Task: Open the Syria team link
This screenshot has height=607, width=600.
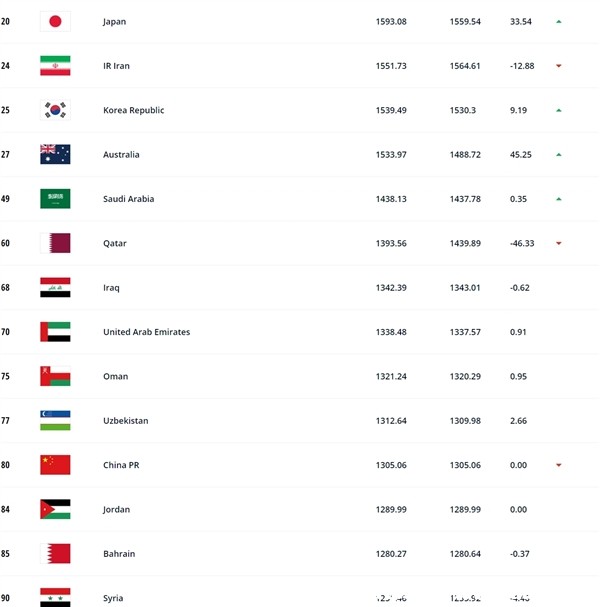Action: tap(113, 598)
